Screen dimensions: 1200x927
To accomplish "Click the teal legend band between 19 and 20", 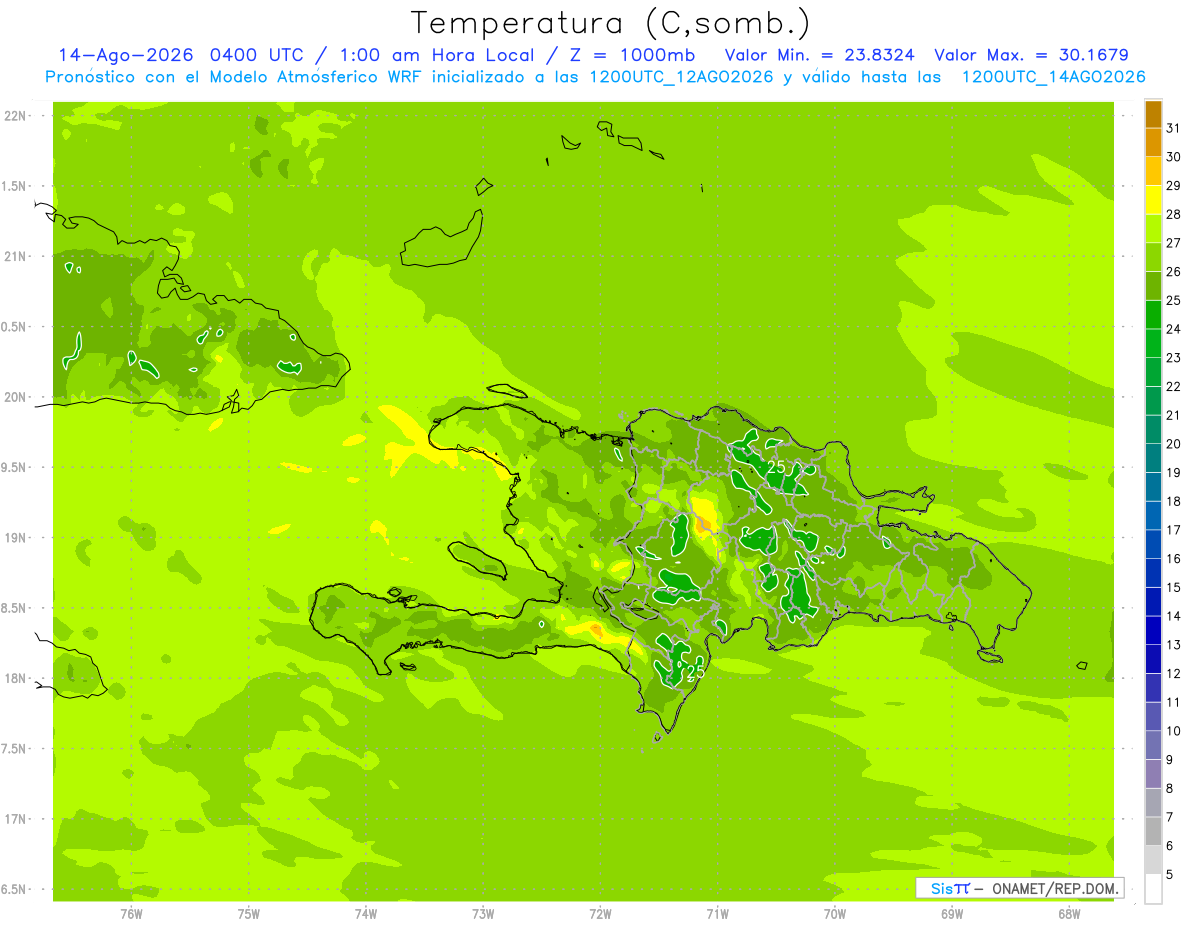I will pos(1153,458).
